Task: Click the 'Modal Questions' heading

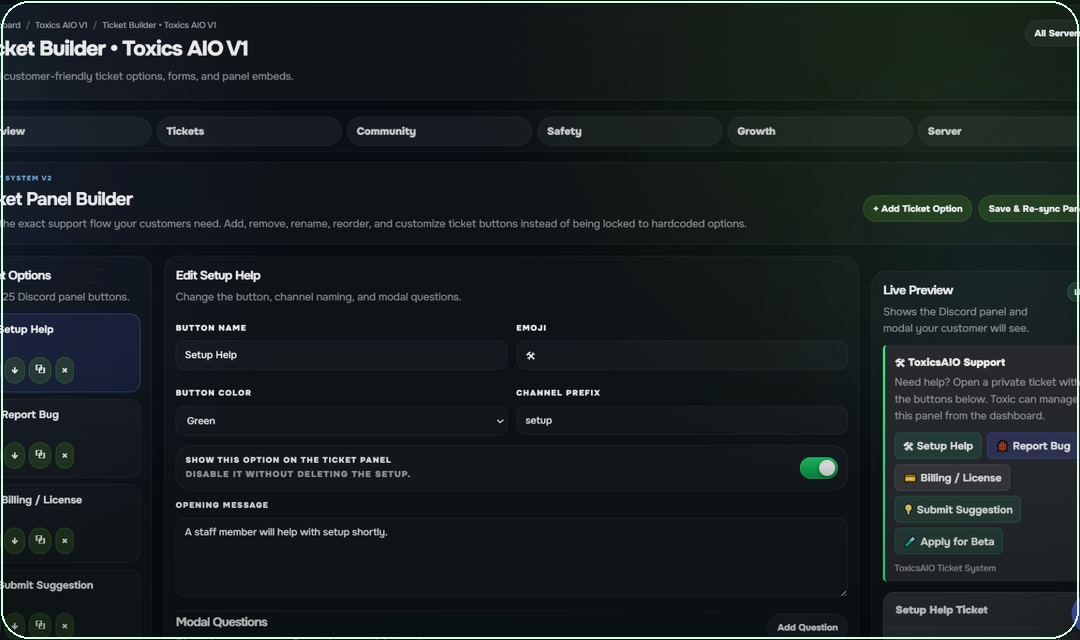Action: coord(221,622)
